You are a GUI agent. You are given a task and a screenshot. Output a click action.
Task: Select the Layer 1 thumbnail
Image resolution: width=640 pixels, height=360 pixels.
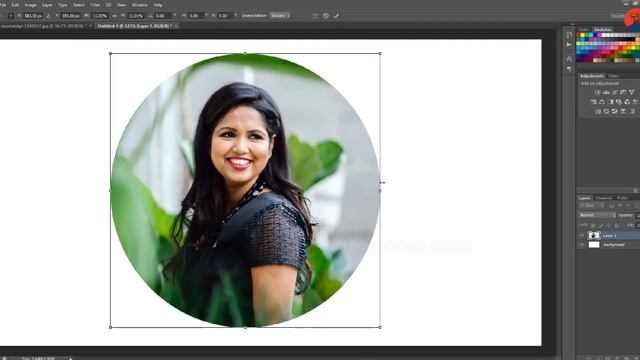tap(594, 236)
